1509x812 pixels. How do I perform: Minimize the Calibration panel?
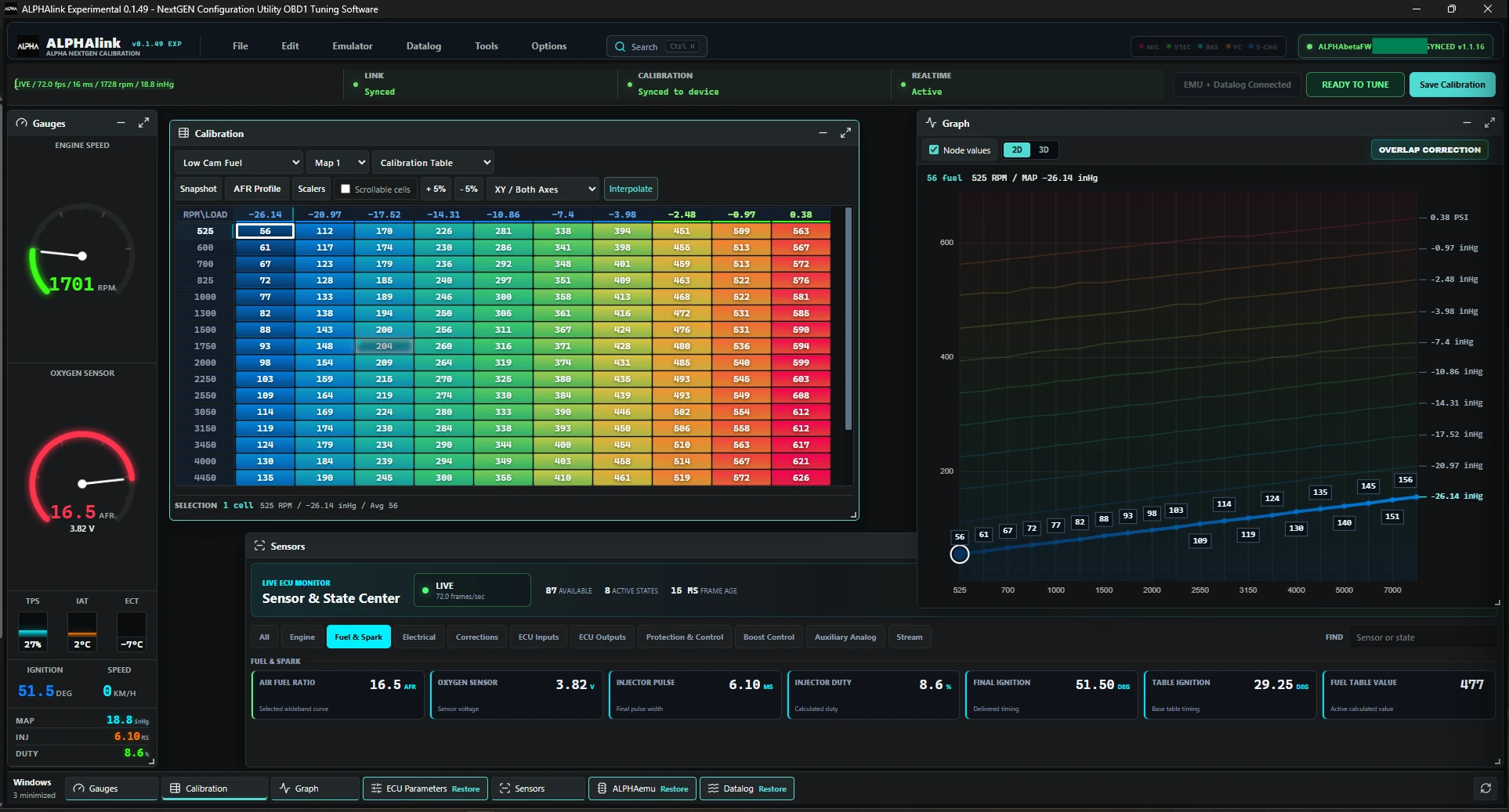[823, 133]
